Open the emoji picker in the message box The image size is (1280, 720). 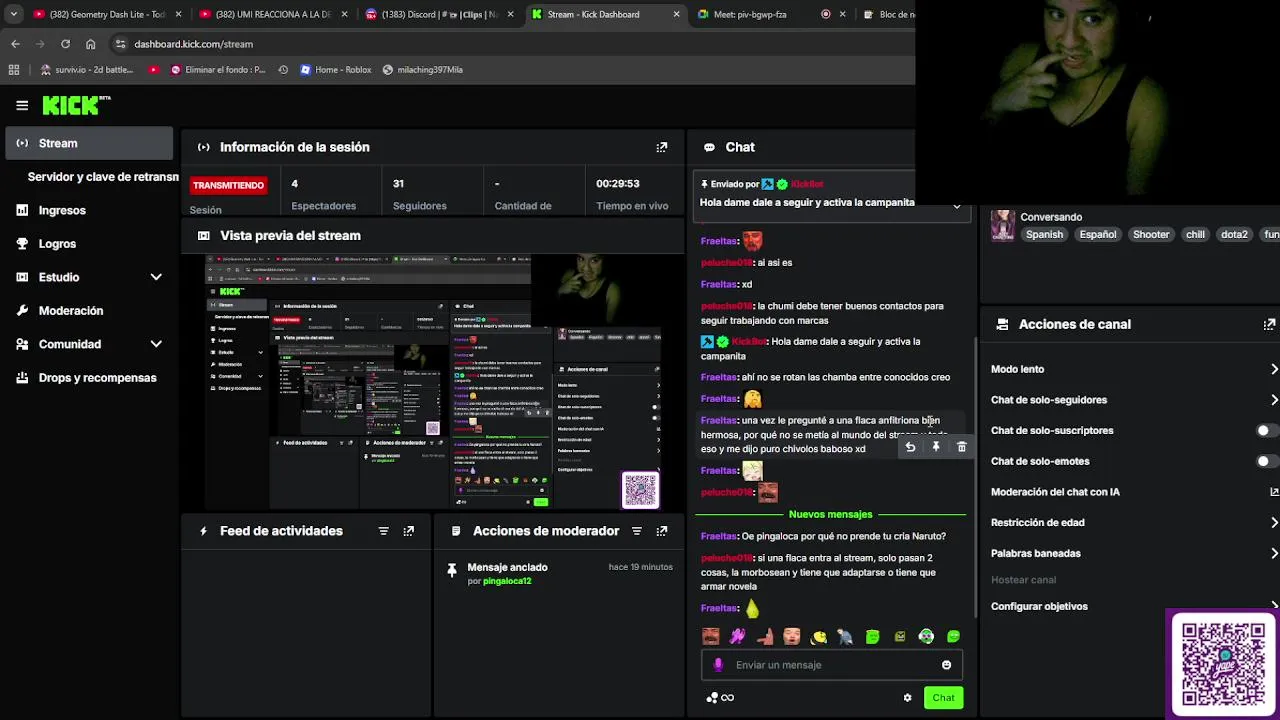946,665
